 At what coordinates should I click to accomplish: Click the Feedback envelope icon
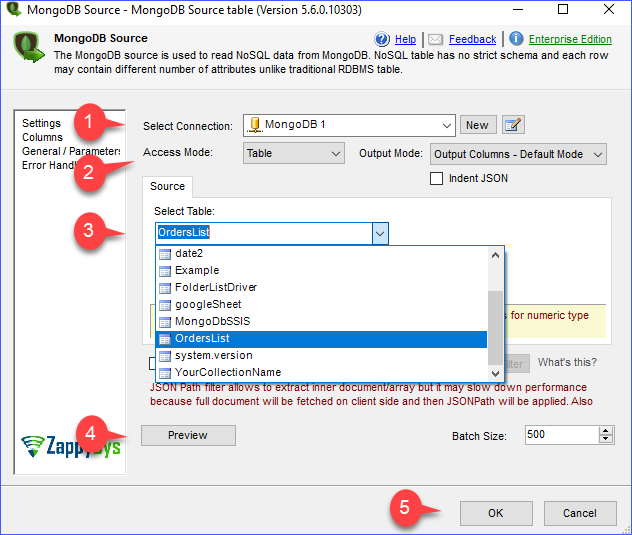point(435,39)
